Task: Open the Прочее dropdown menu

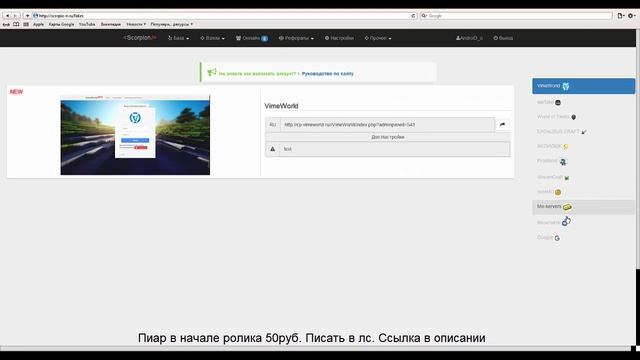Action: (x=378, y=38)
